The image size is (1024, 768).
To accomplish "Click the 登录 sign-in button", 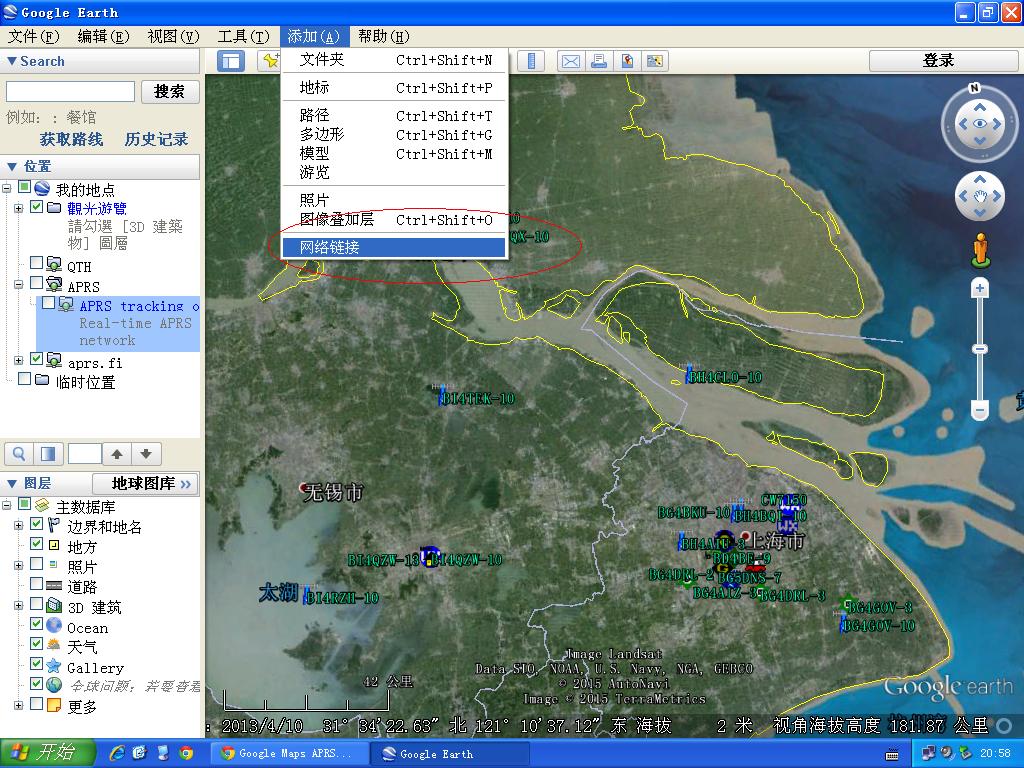I will click(x=943, y=61).
